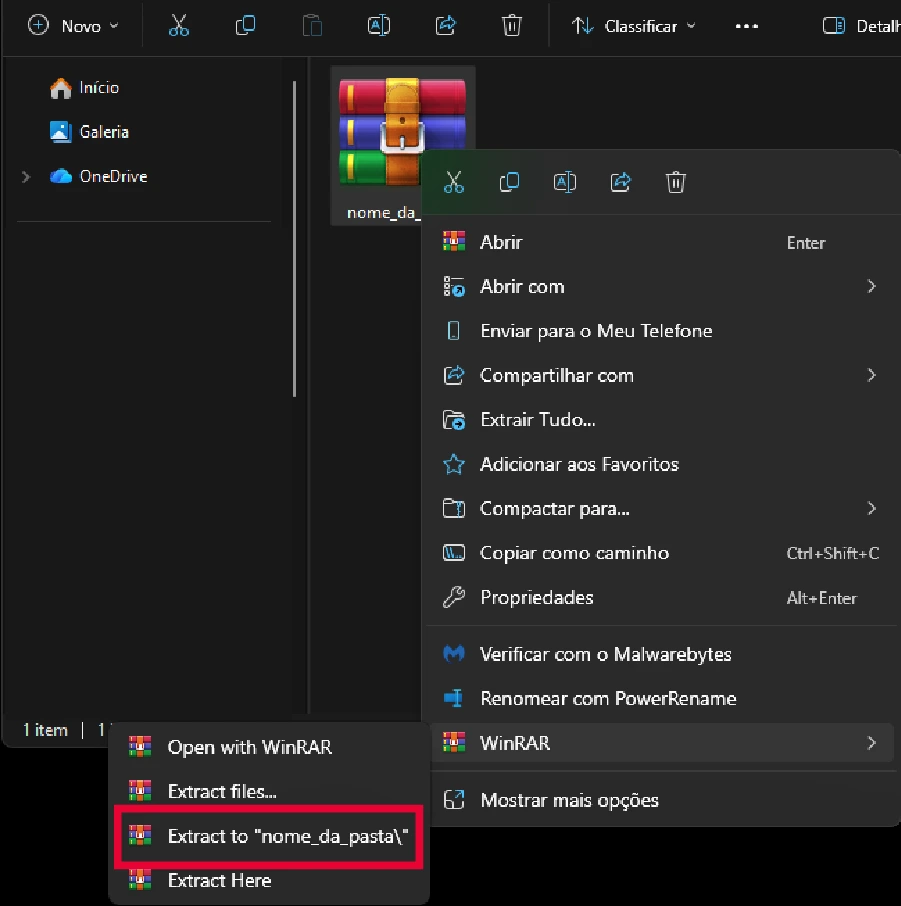Screen dimensions: 901x906
Task: Go to Galeria in the sidebar
Action: coord(104,132)
